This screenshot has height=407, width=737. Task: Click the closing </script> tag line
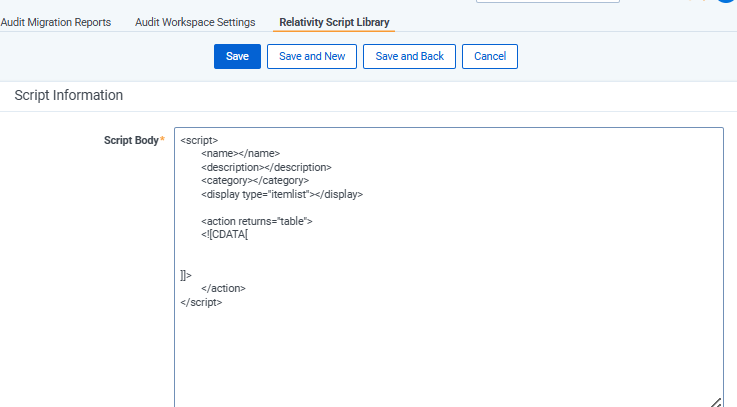(x=201, y=302)
